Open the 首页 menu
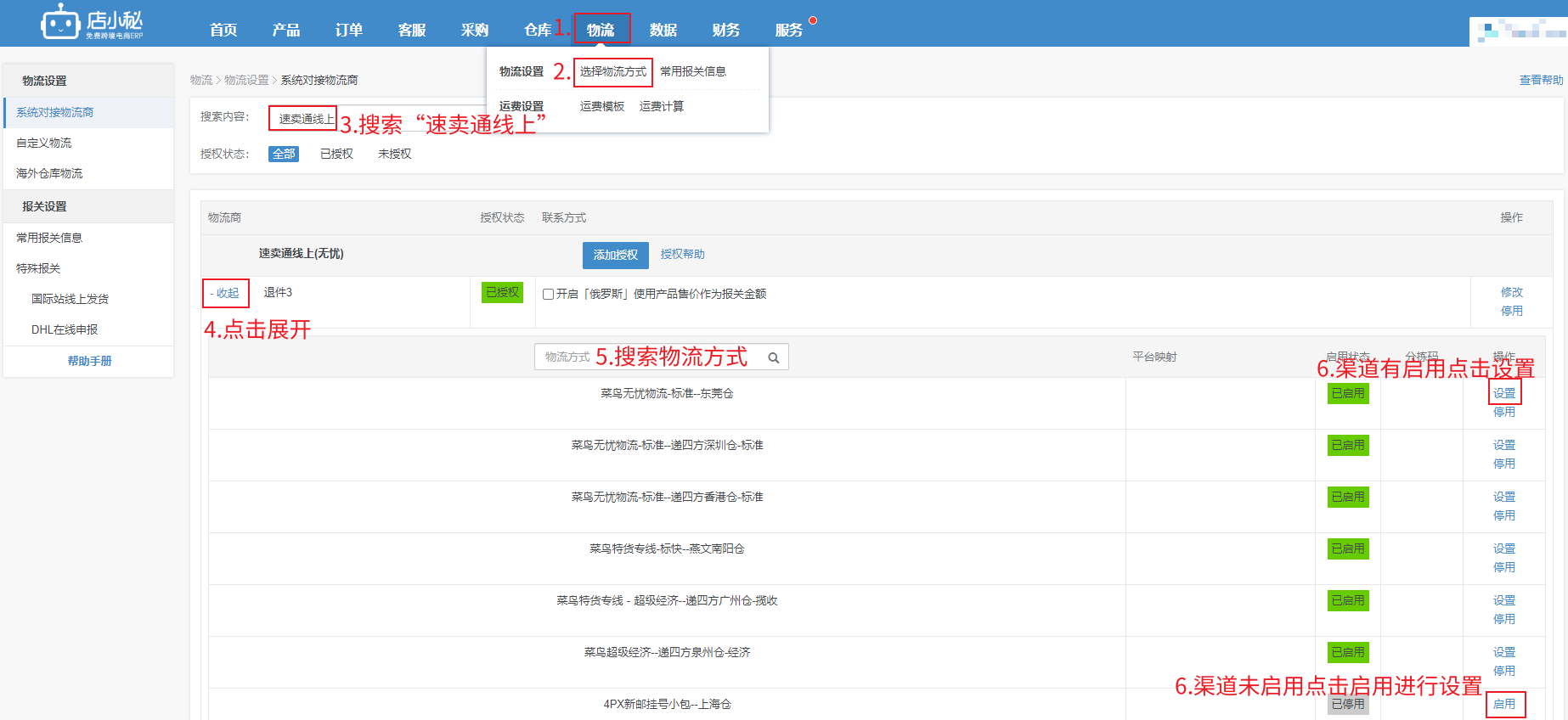The image size is (1568, 720). (223, 30)
